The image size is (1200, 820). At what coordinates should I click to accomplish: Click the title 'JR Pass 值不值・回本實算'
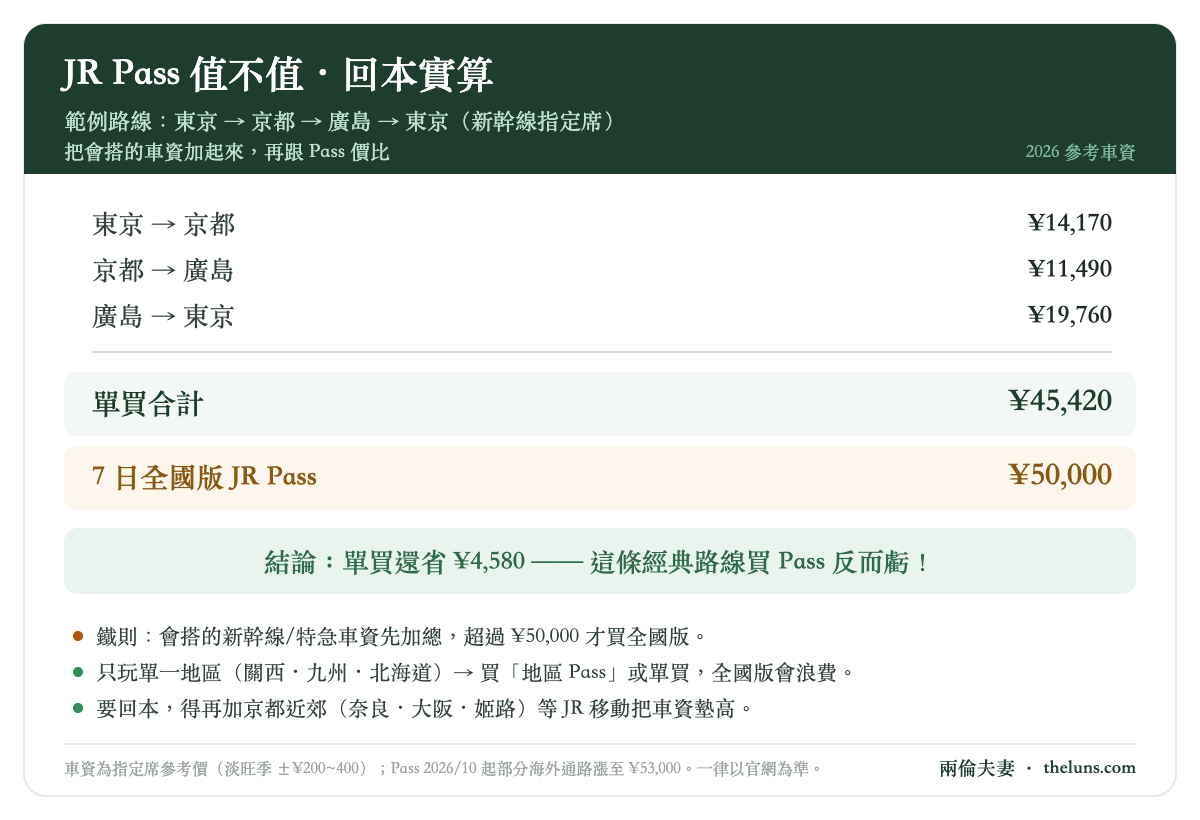[278, 75]
